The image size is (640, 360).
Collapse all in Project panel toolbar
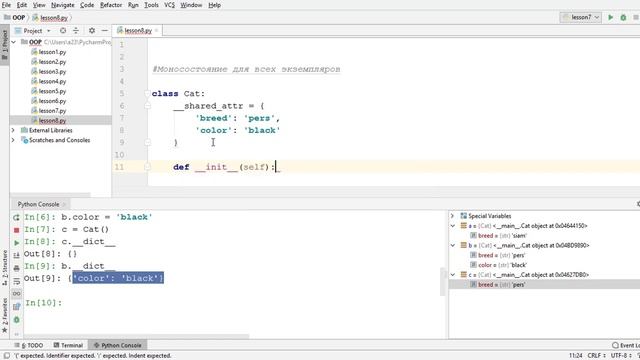click(76, 31)
